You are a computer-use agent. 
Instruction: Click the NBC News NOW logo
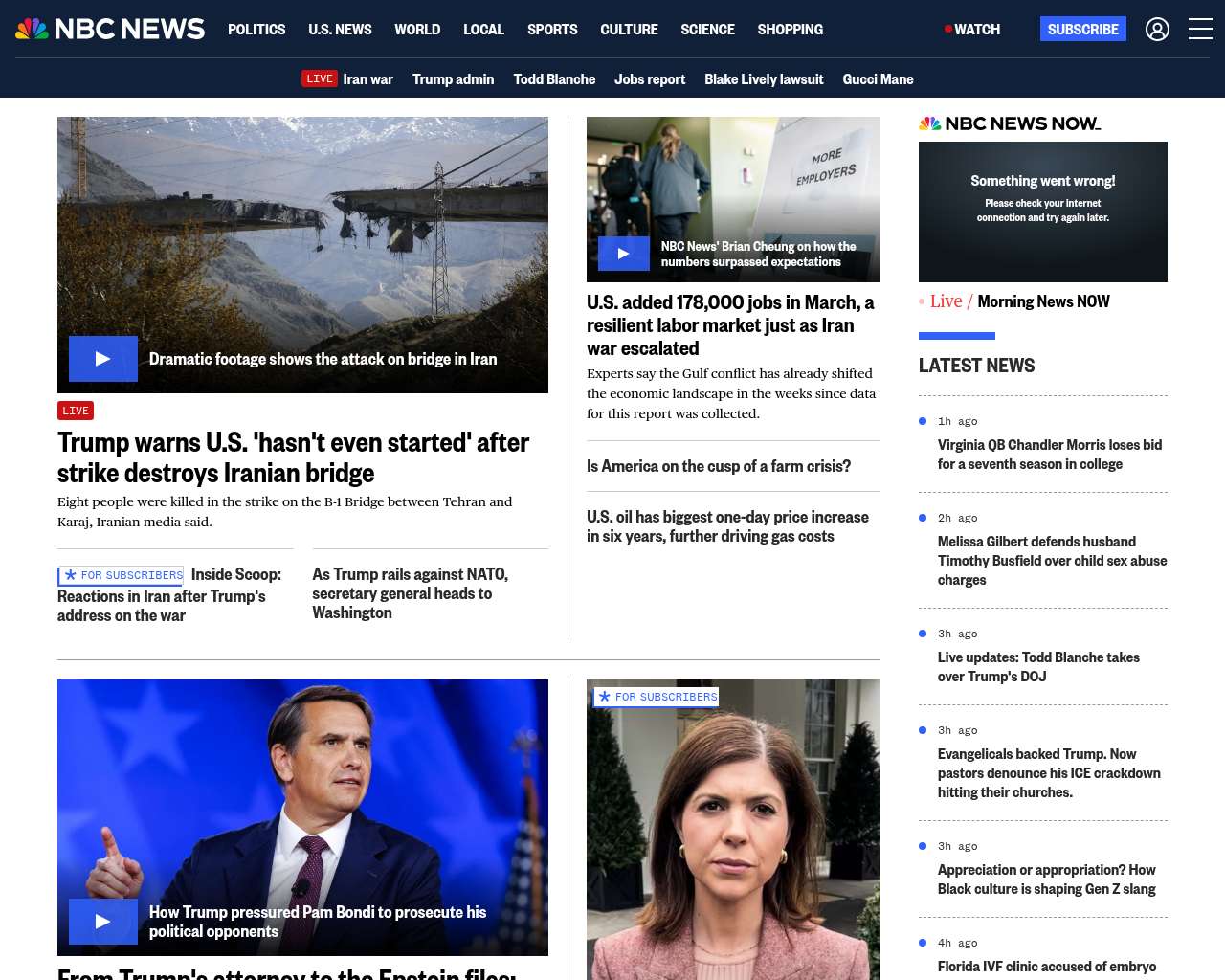(x=1010, y=123)
